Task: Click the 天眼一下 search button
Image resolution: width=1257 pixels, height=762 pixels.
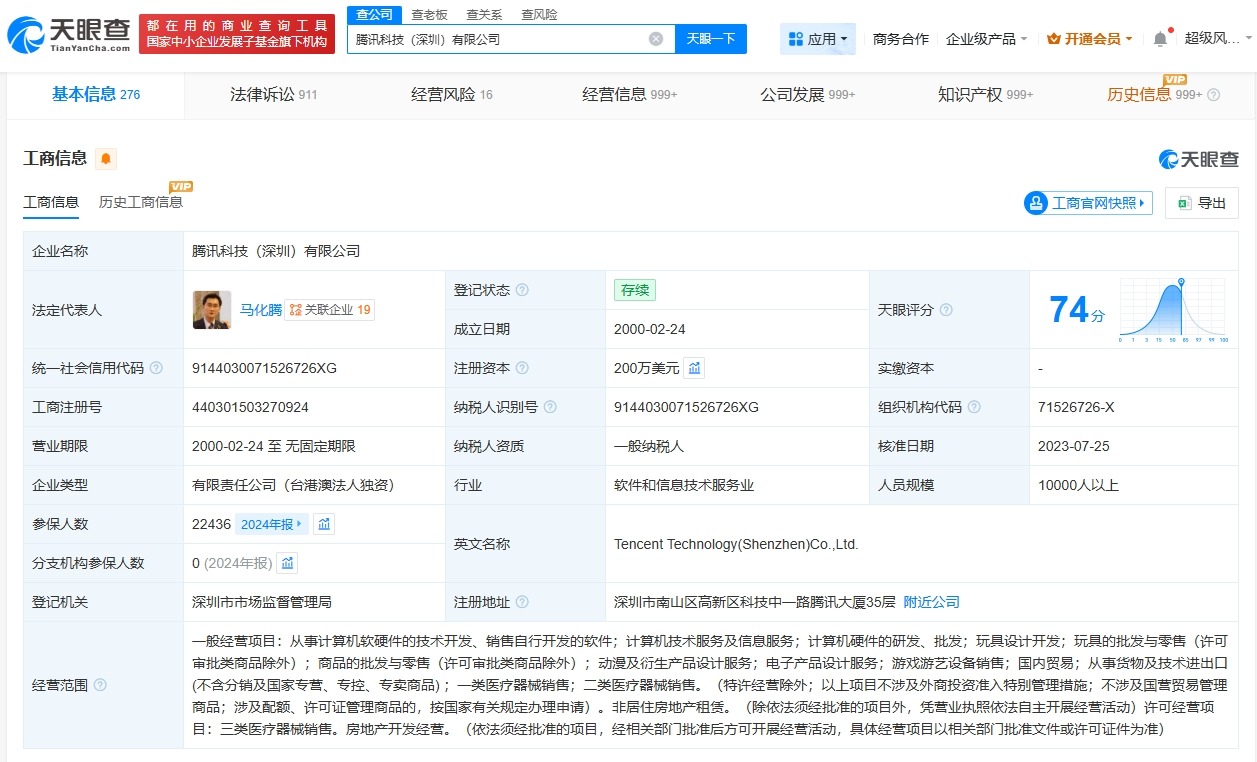Action: point(711,38)
